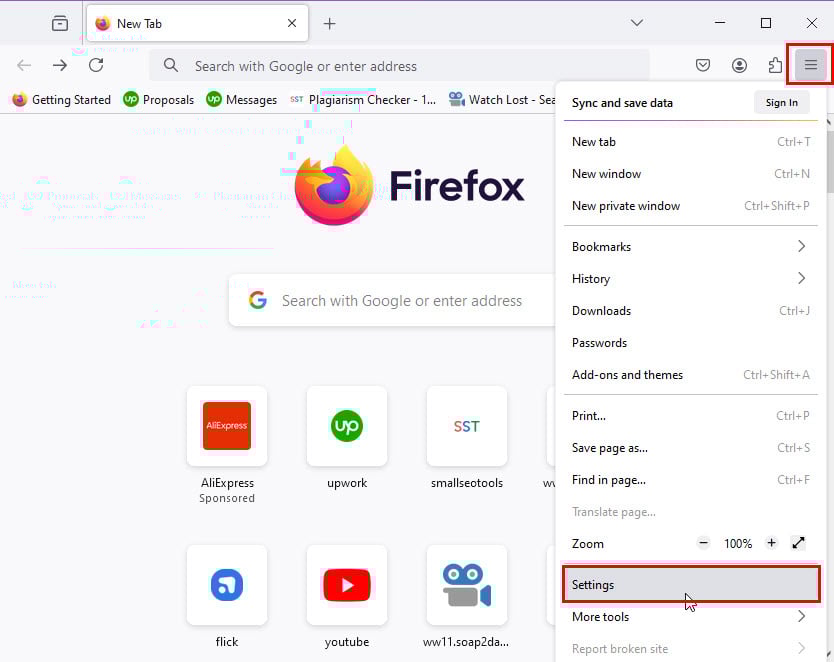The height and width of the screenshot is (662, 834).
Task: Open the extensions puzzle-piece icon
Action: tap(775, 65)
